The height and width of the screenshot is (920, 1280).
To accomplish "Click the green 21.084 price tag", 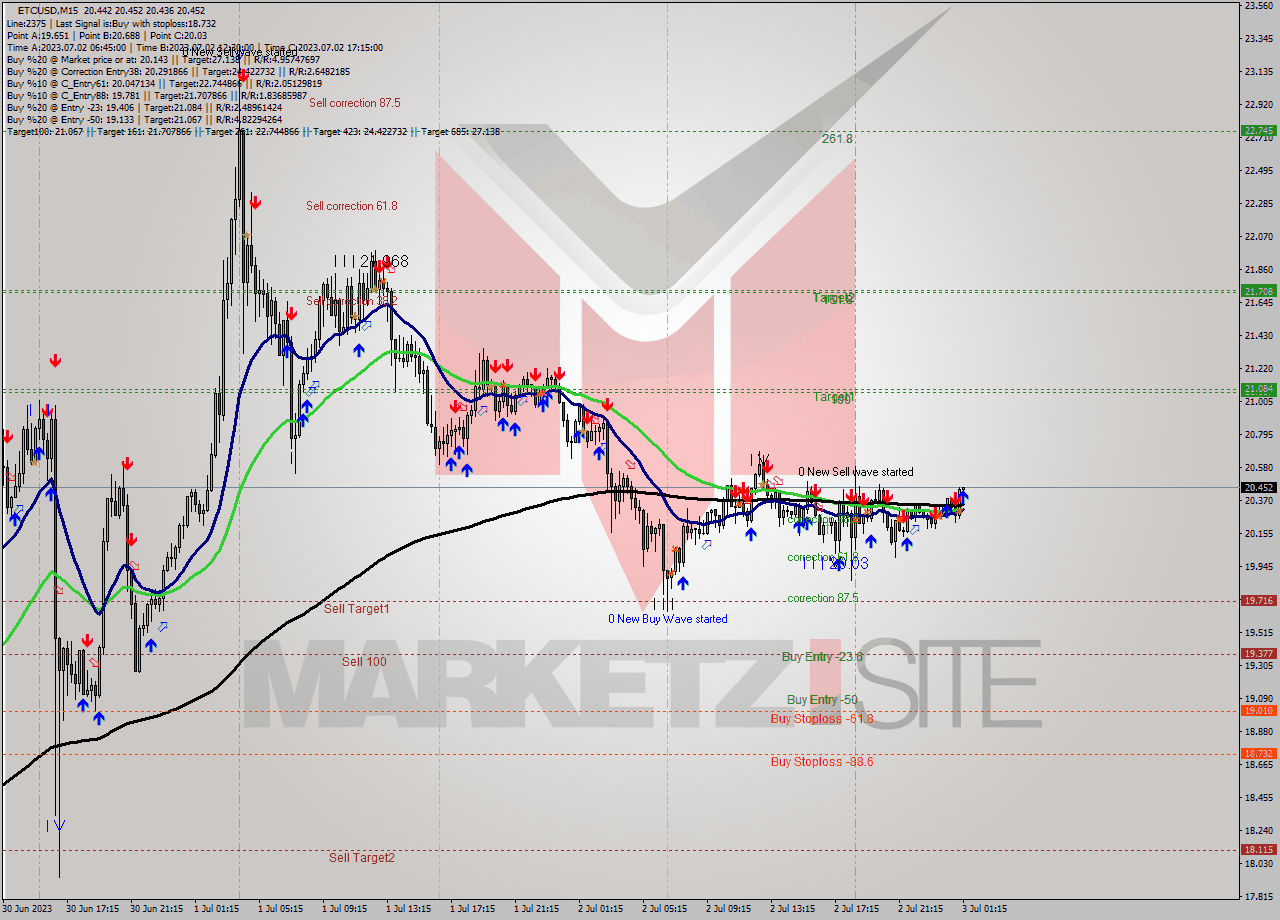I will [1258, 389].
